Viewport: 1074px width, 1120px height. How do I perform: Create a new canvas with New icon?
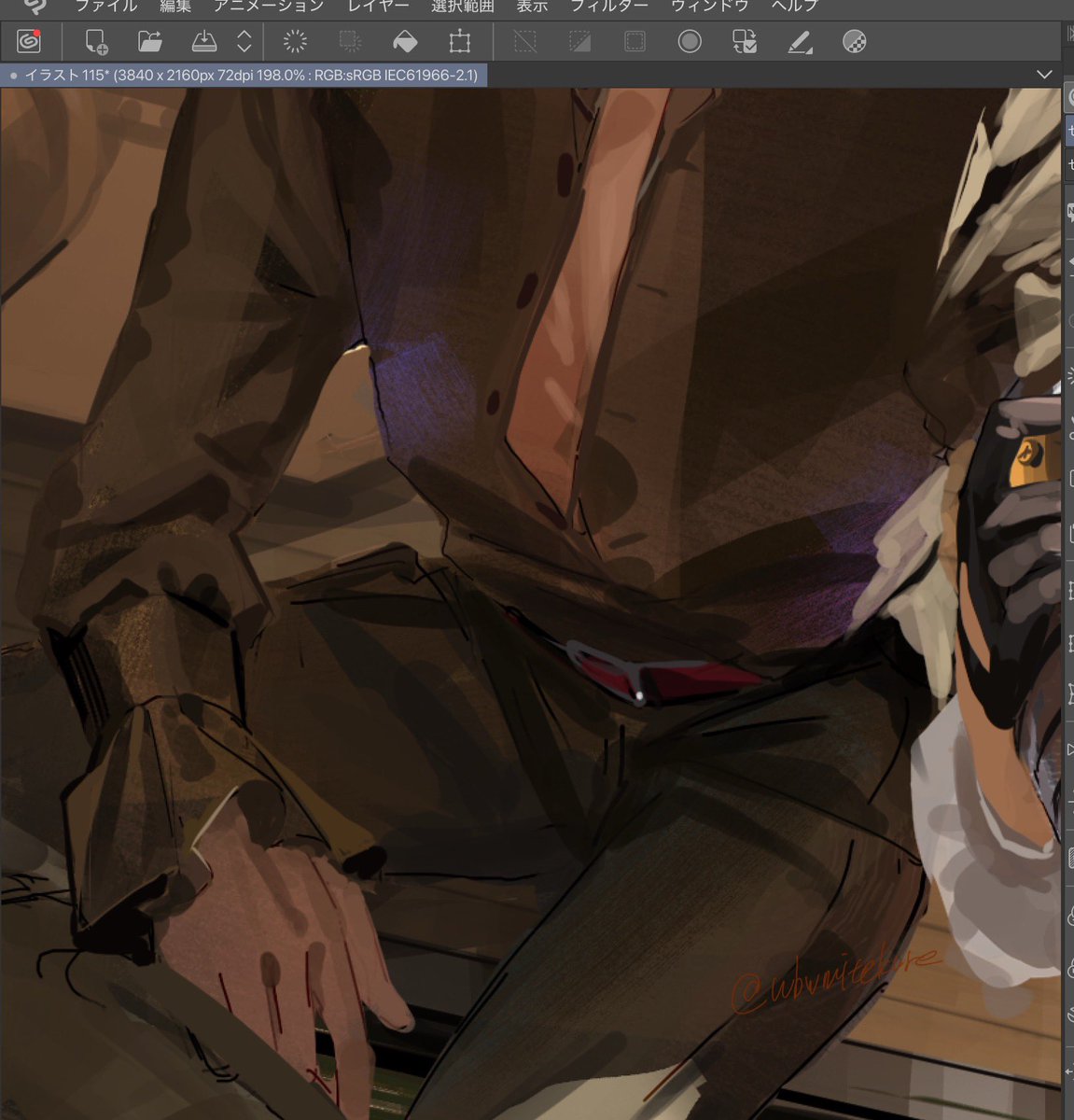pos(95,42)
